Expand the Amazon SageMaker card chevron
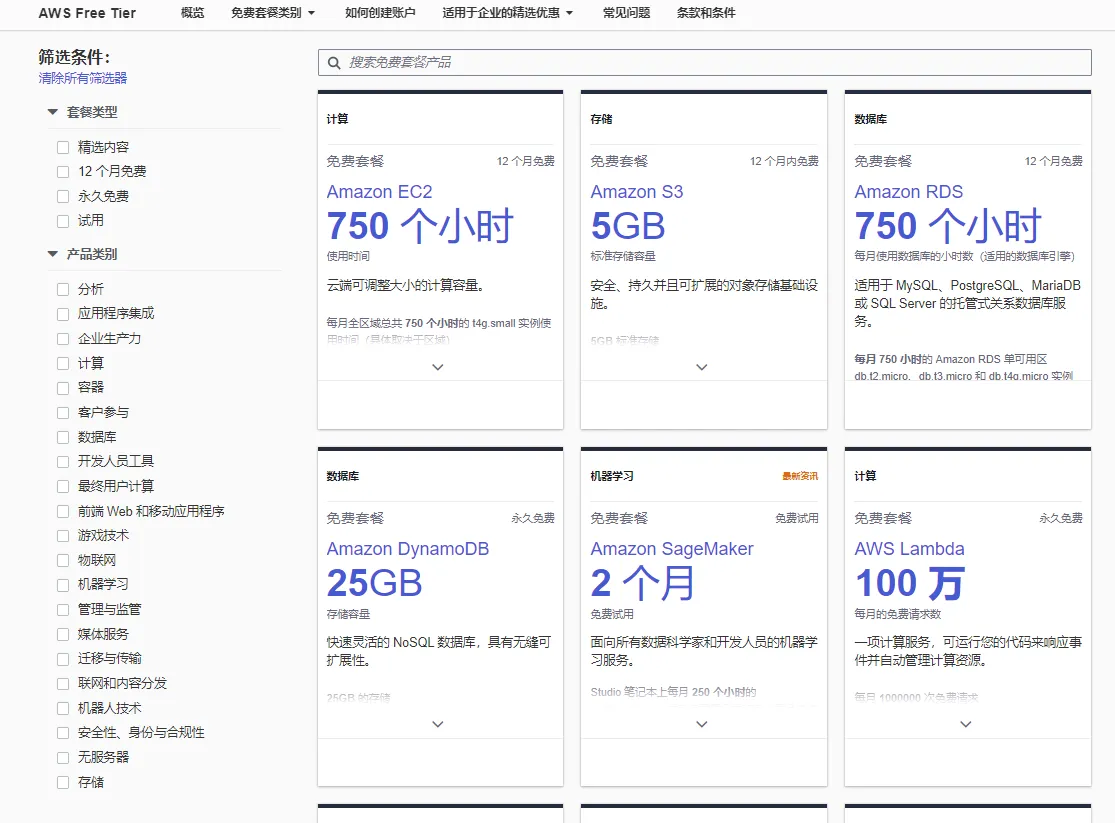 [x=702, y=724]
